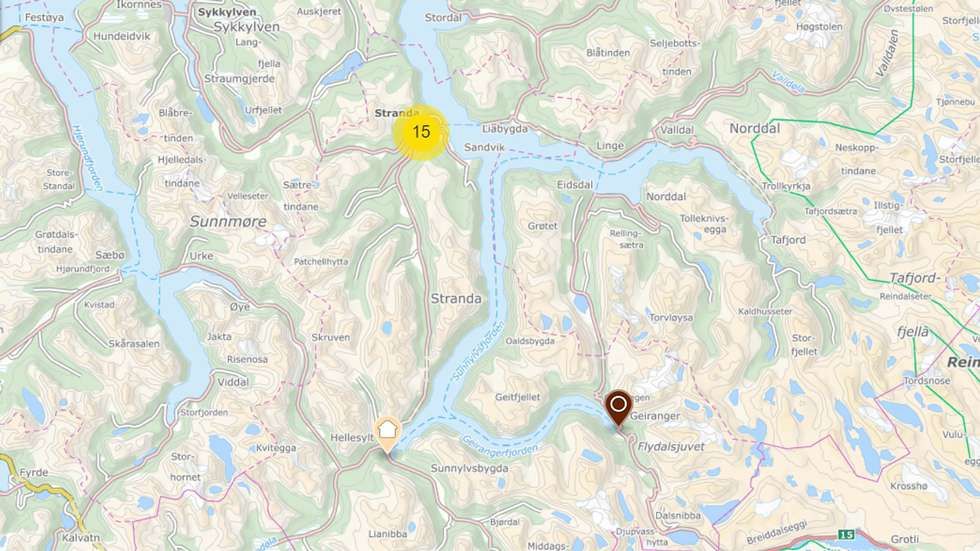The height and width of the screenshot is (551, 980).
Task: Click the Hjørundfjorden fjord label
Action: pos(88,158)
